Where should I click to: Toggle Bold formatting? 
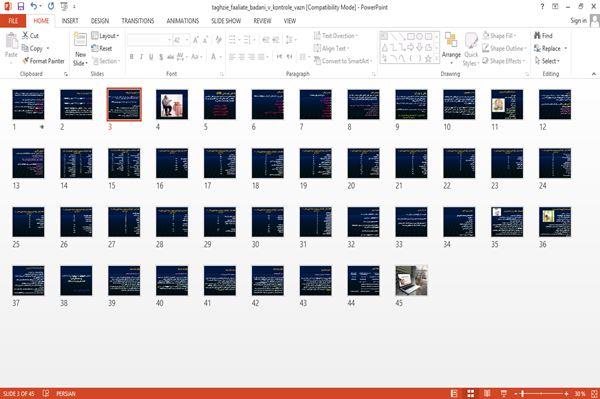click(x=131, y=57)
